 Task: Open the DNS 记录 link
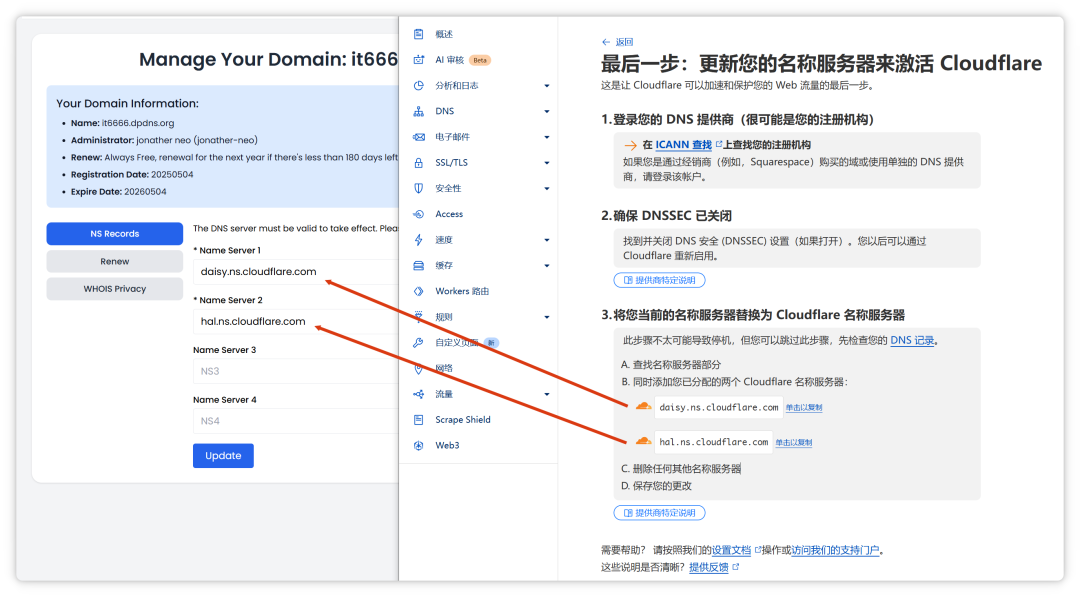(912, 340)
